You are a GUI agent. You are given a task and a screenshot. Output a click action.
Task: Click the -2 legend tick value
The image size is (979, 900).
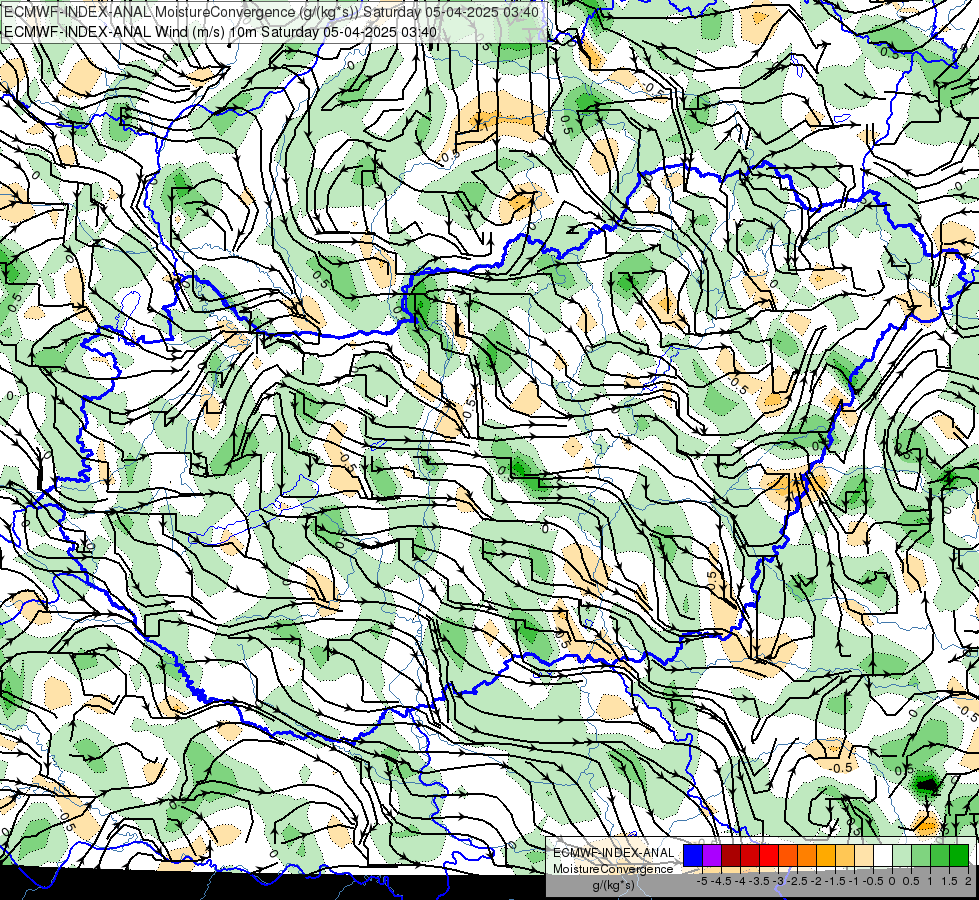click(x=815, y=881)
